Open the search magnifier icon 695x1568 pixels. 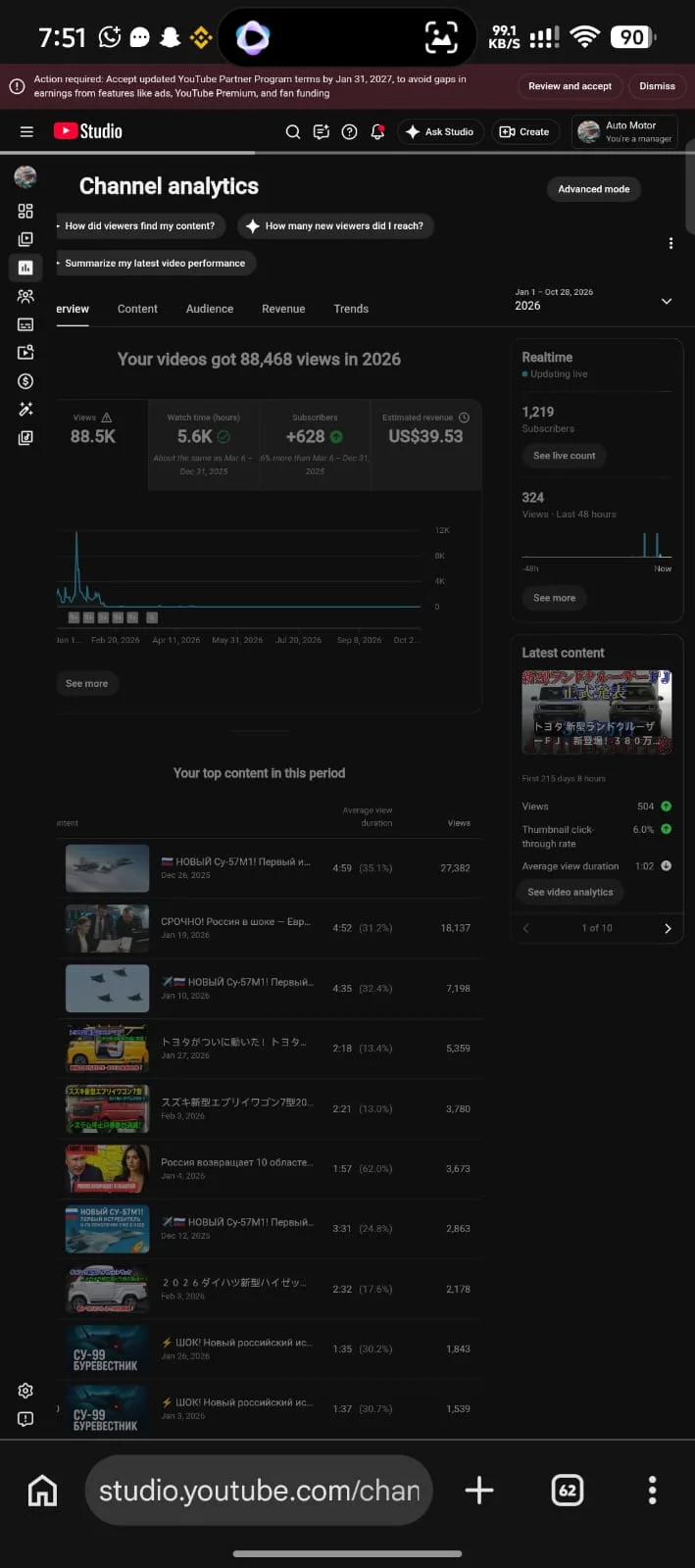pos(292,131)
